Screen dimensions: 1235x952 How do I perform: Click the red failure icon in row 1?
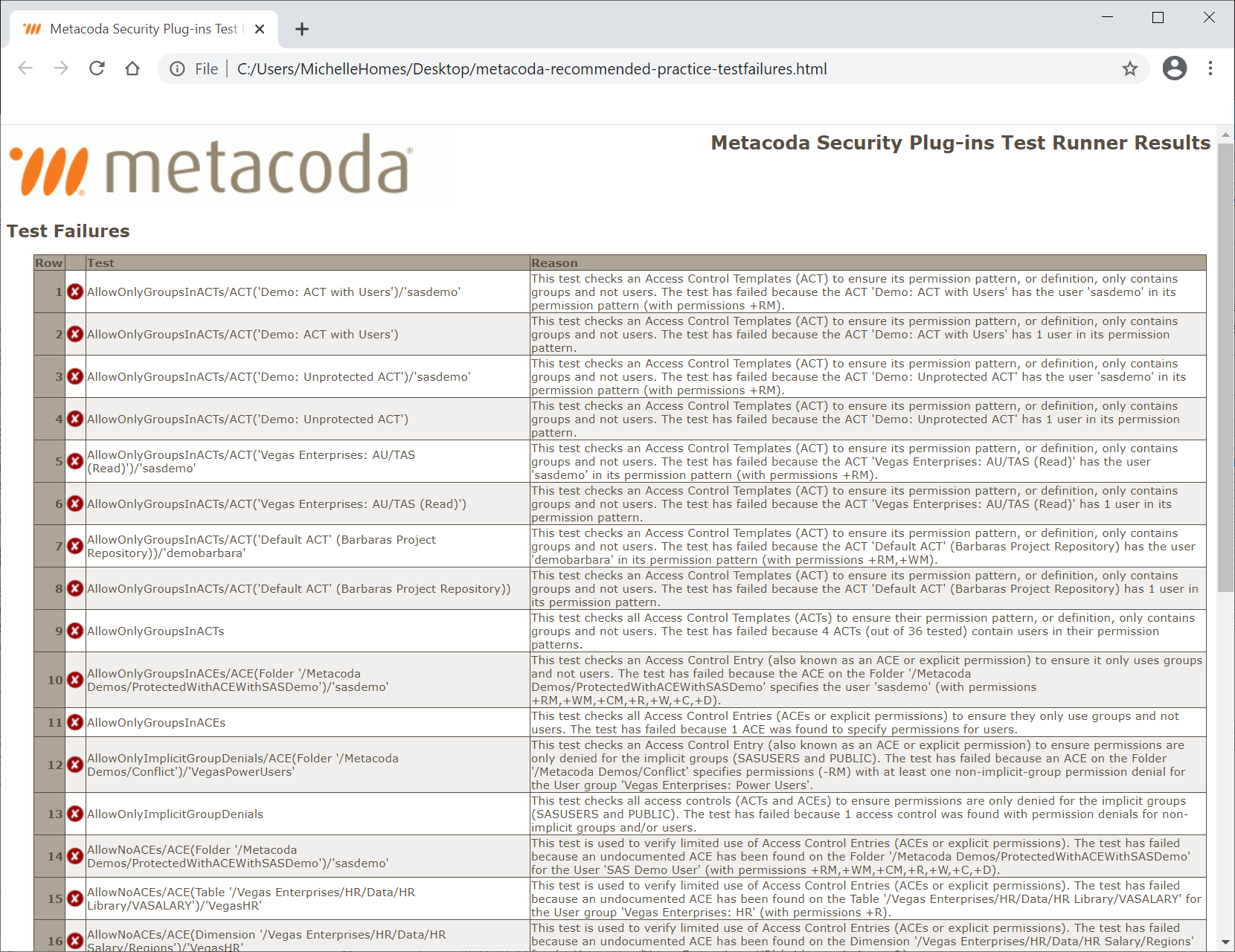[75, 292]
